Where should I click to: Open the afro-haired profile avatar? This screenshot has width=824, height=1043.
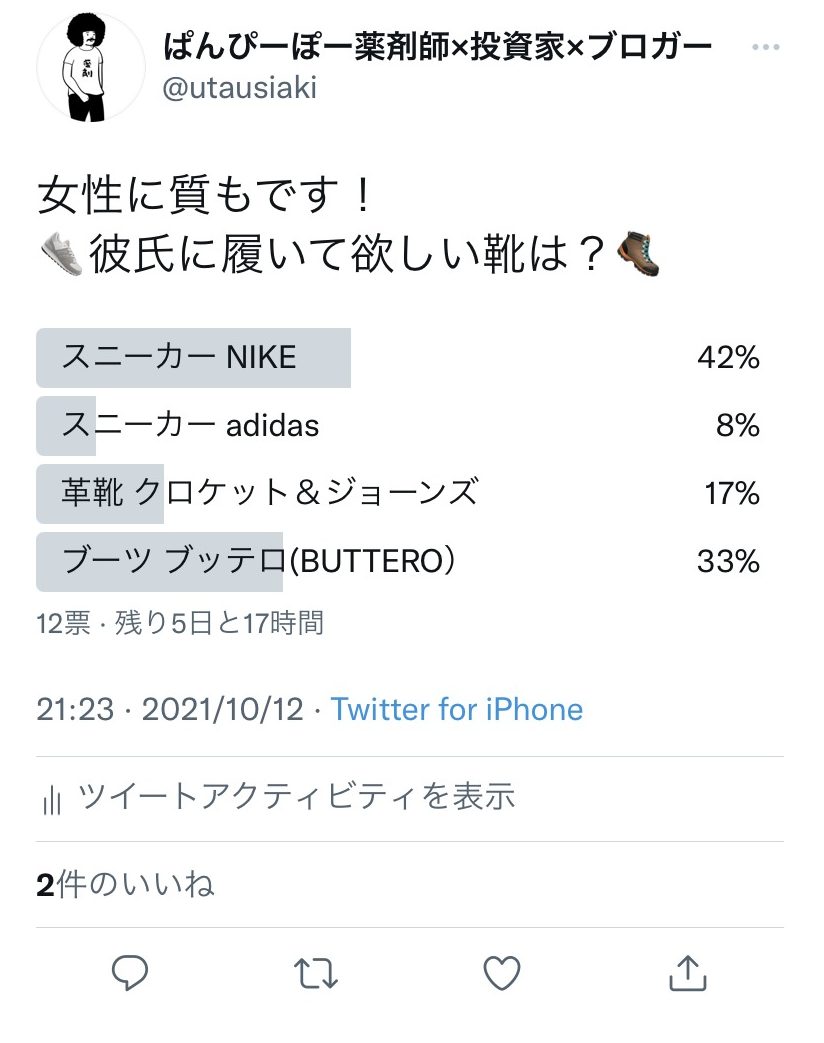(91, 69)
